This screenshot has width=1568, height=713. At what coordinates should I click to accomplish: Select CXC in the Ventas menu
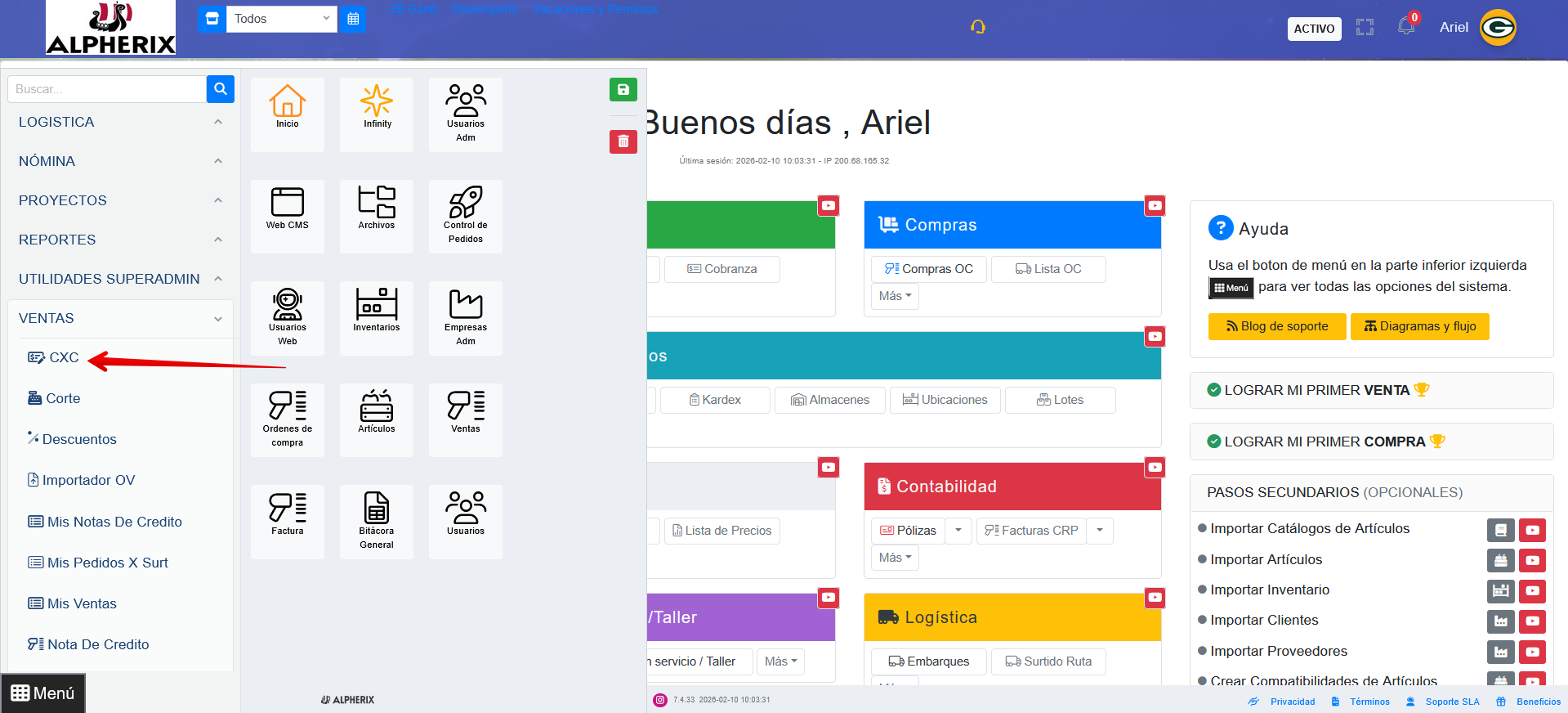point(63,358)
